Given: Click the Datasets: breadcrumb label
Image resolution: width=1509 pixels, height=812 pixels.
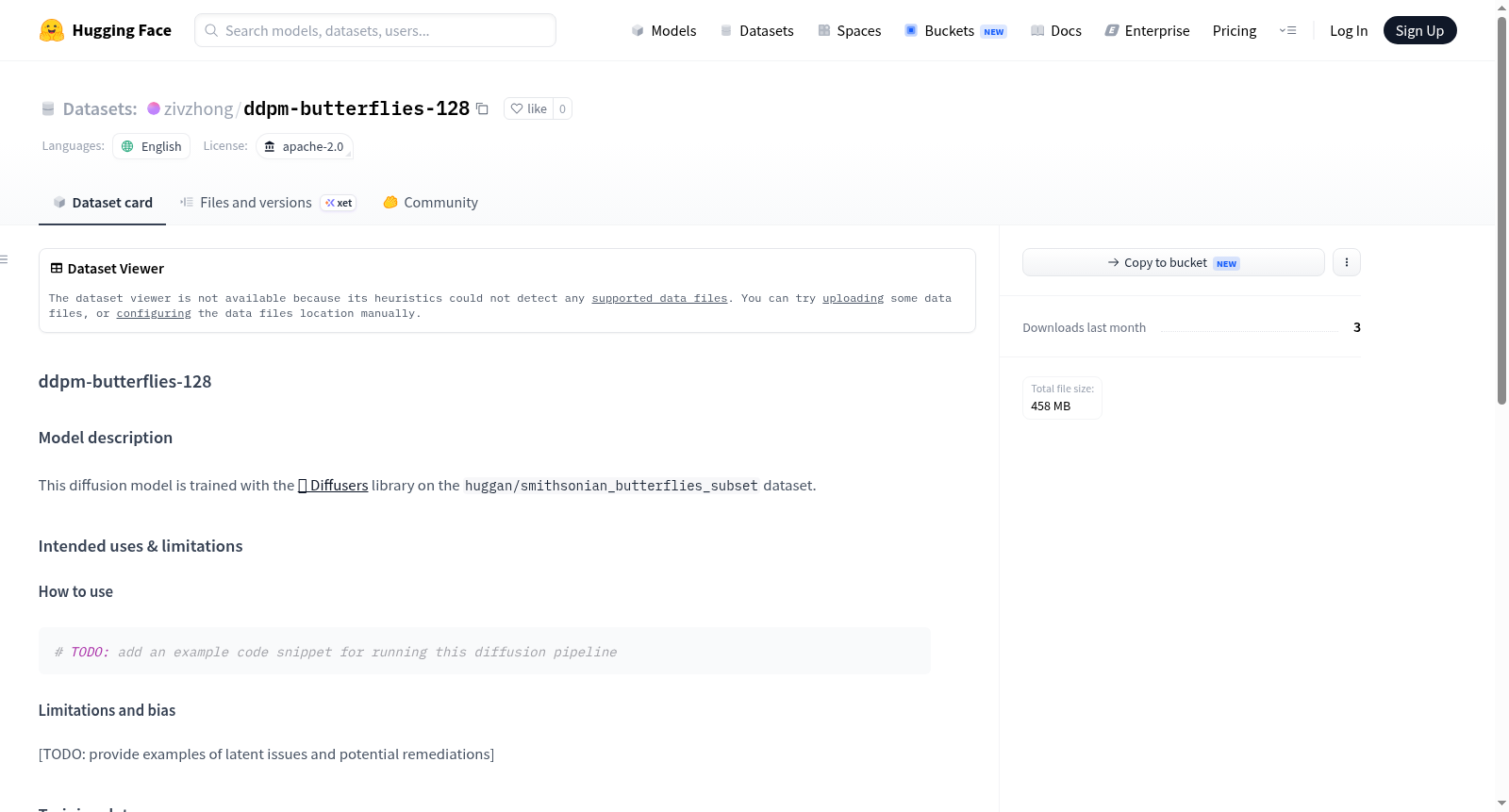Looking at the screenshot, I should 100,108.
